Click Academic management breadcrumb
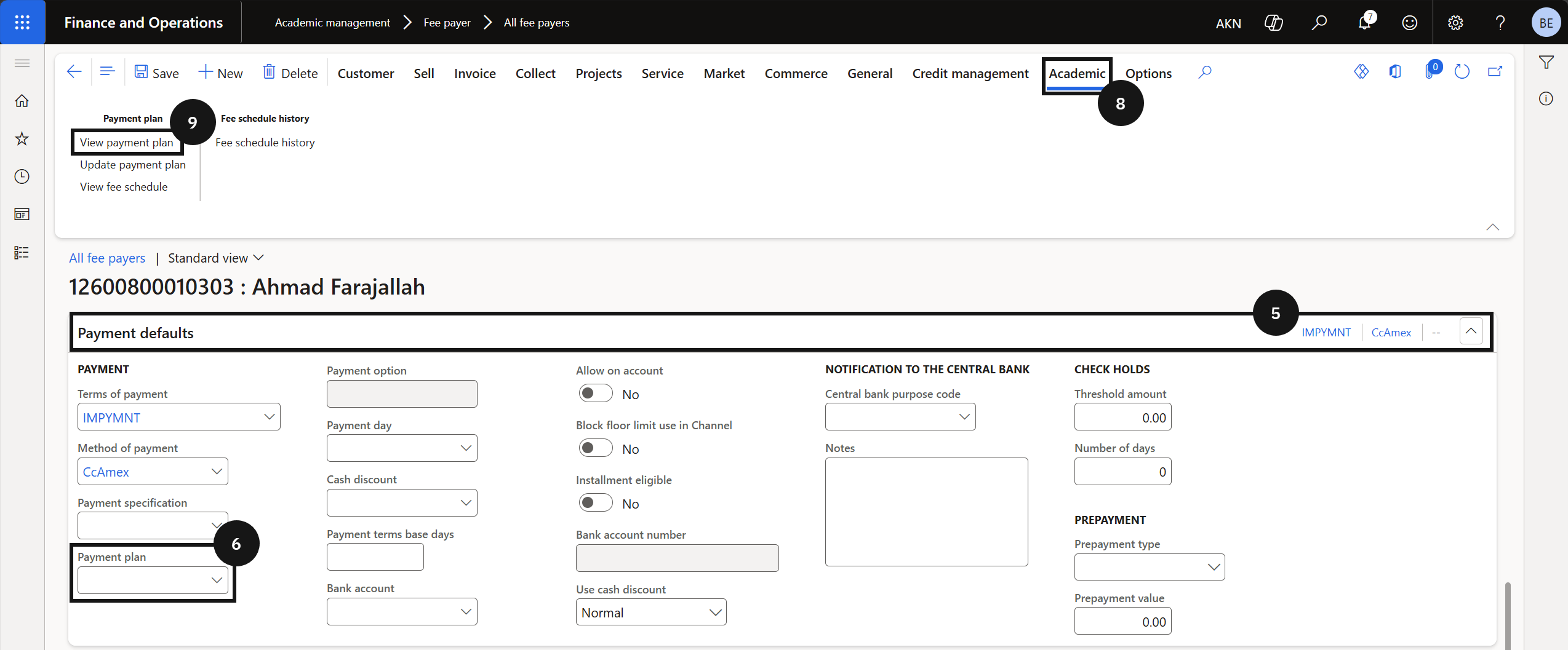1568x650 pixels. (332, 23)
